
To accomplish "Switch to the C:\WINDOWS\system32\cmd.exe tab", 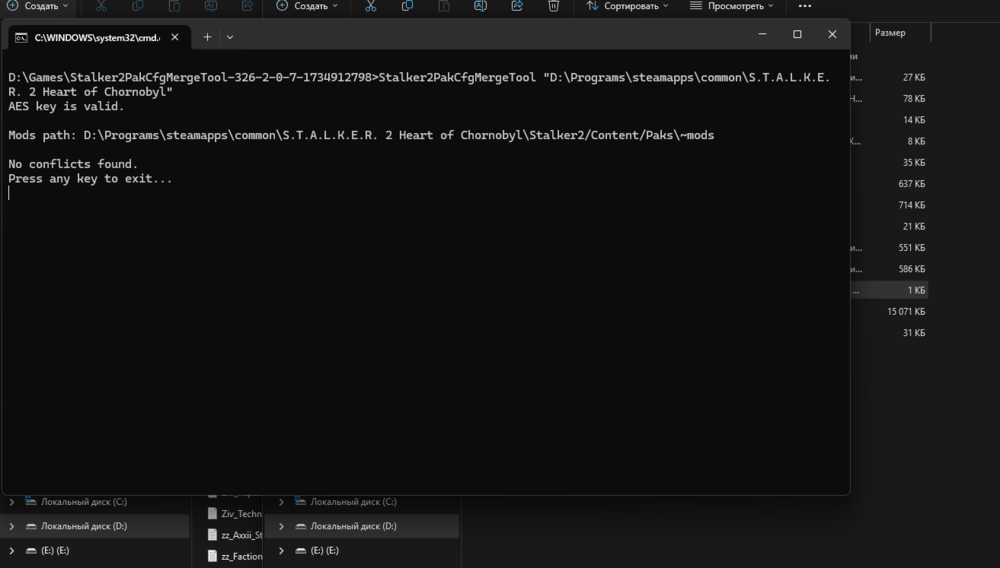I will pos(90,37).
